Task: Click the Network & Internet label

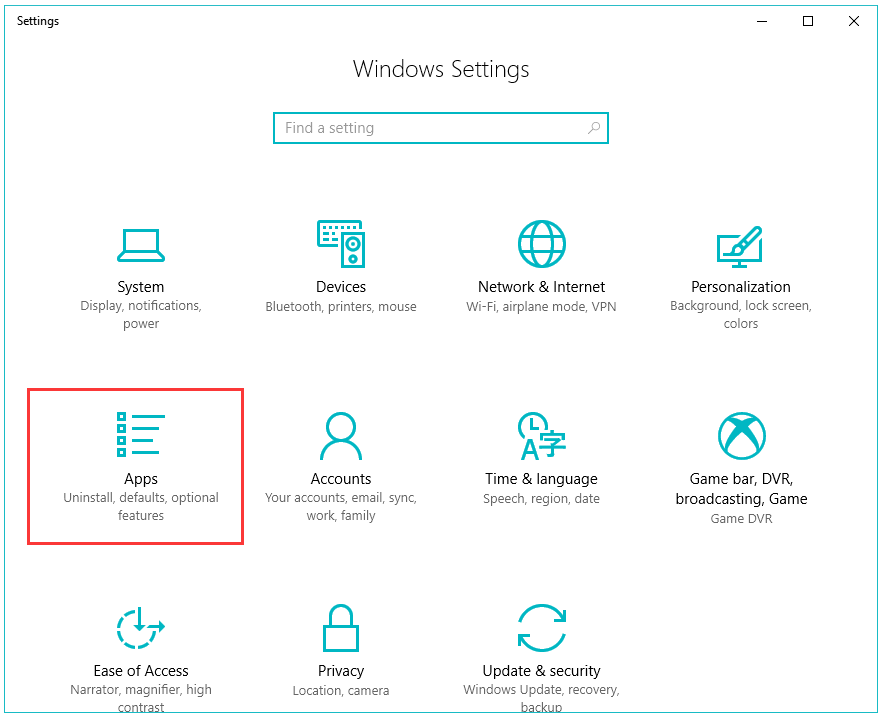Action: click(x=541, y=287)
